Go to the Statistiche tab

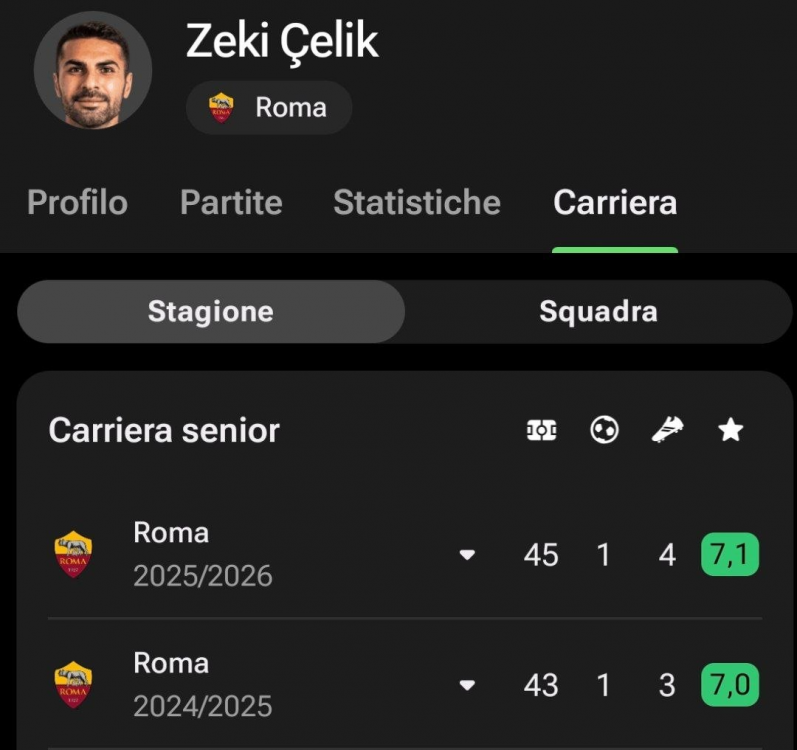(x=417, y=203)
